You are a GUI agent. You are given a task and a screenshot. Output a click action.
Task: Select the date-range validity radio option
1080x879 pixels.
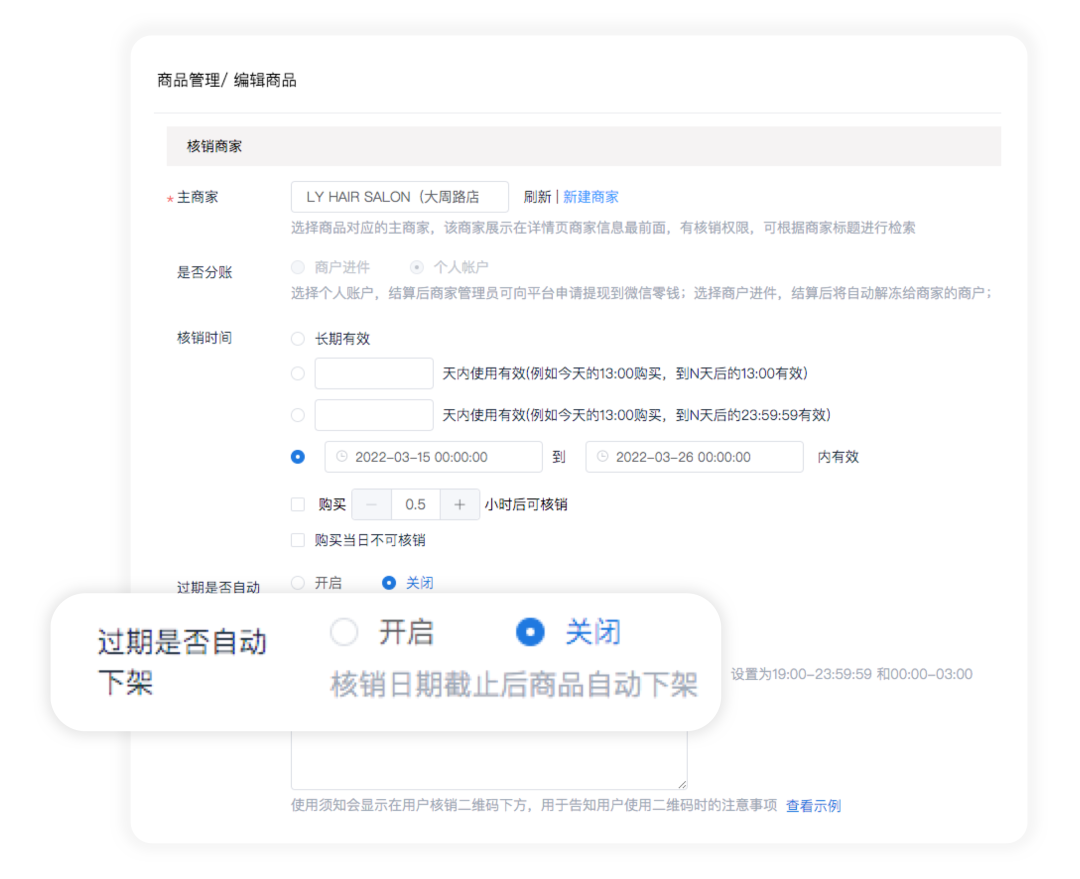click(298, 456)
